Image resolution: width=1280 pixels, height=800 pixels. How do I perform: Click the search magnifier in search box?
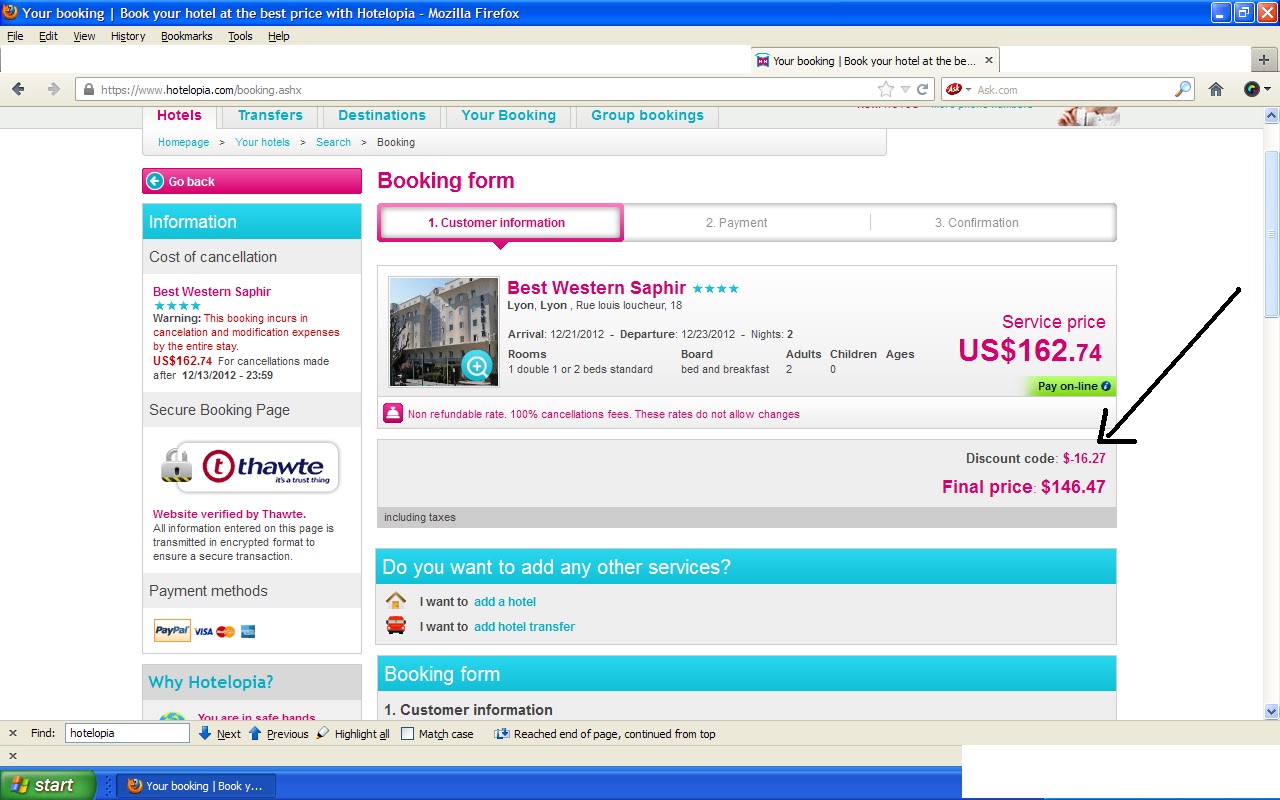(1183, 89)
